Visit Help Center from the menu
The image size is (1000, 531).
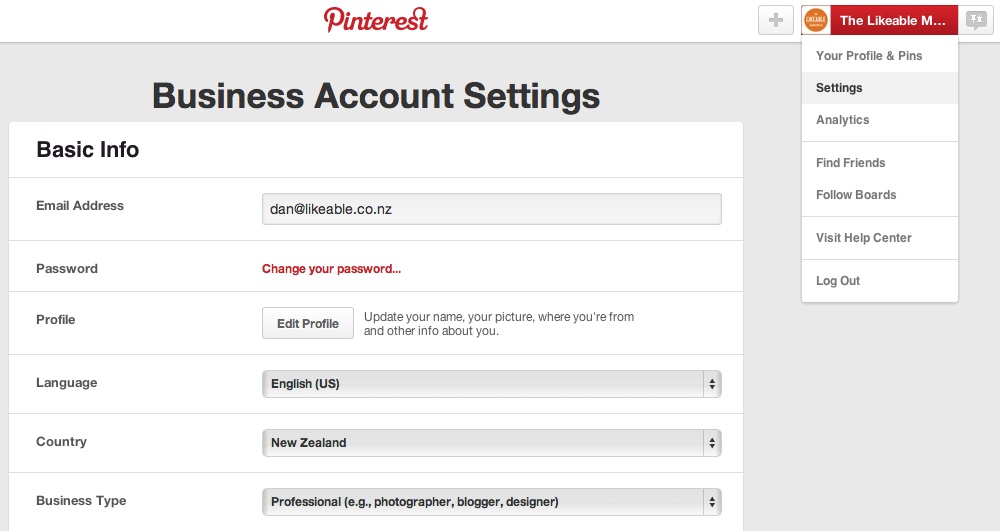(864, 238)
